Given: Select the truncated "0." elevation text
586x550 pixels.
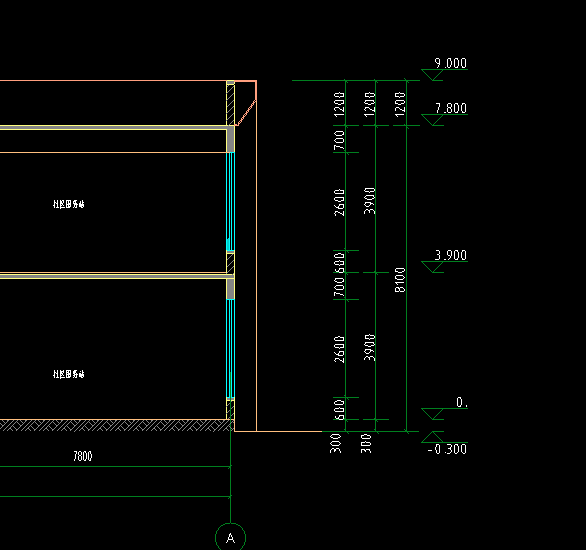Looking at the screenshot, I should pos(462,402).
